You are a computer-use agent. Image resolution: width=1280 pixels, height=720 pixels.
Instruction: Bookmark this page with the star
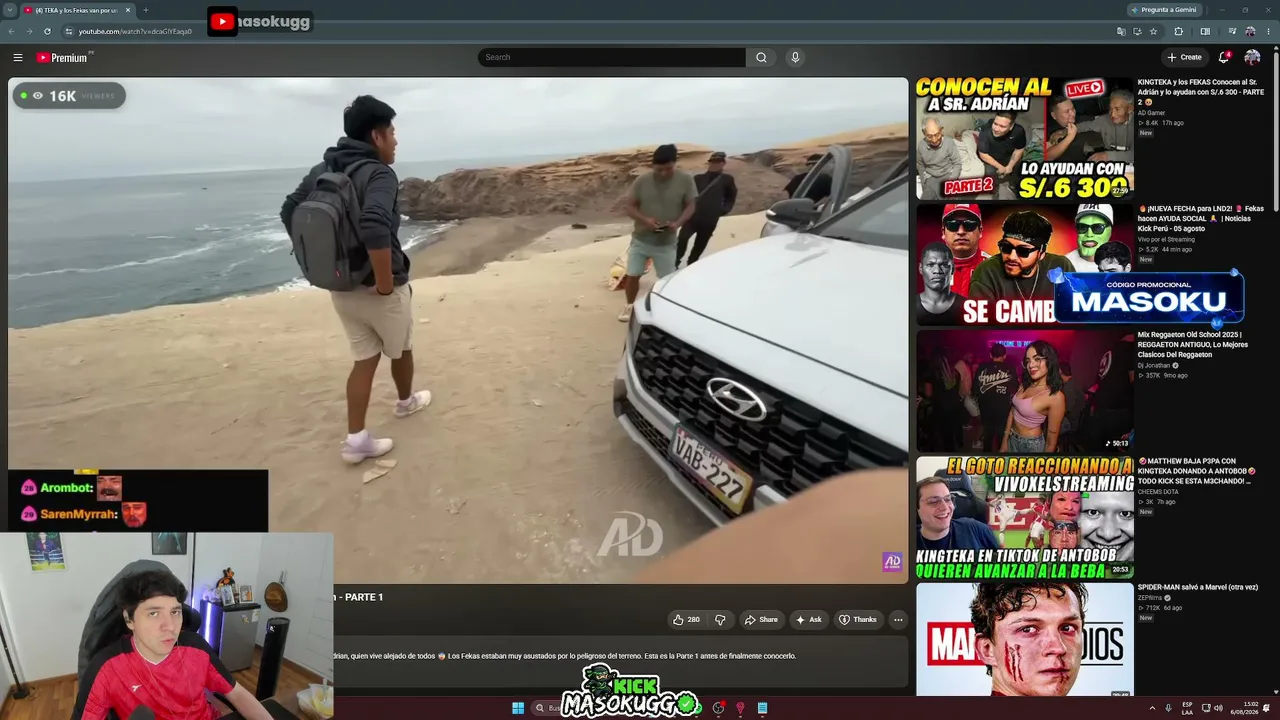(1153, 31)
